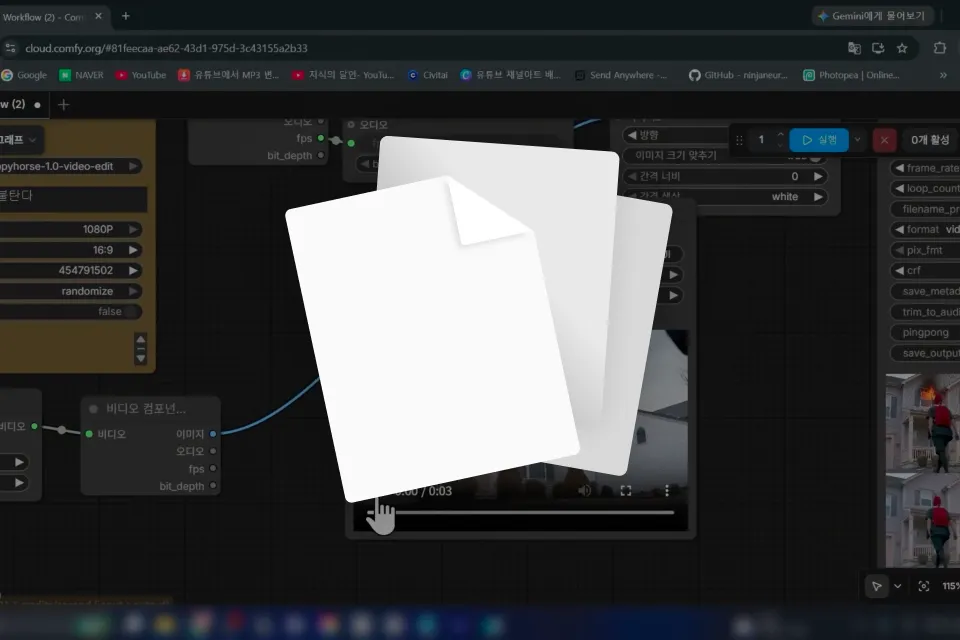Open the 16:9 aspect ratio selector
The width and height of the screenshot is (960, 640).
tap(71, 250)
